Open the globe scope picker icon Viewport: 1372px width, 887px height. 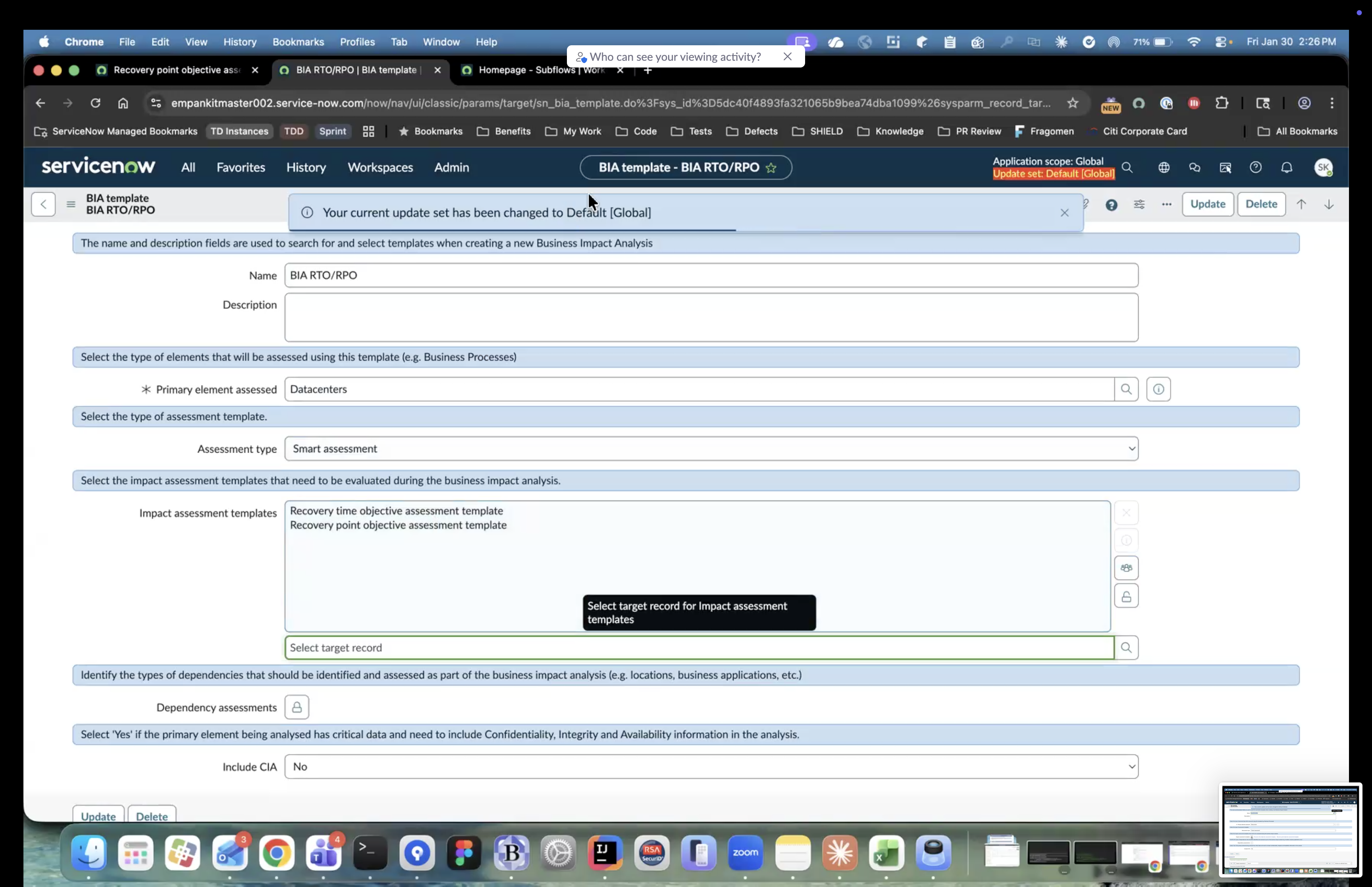coord(1164,168)
